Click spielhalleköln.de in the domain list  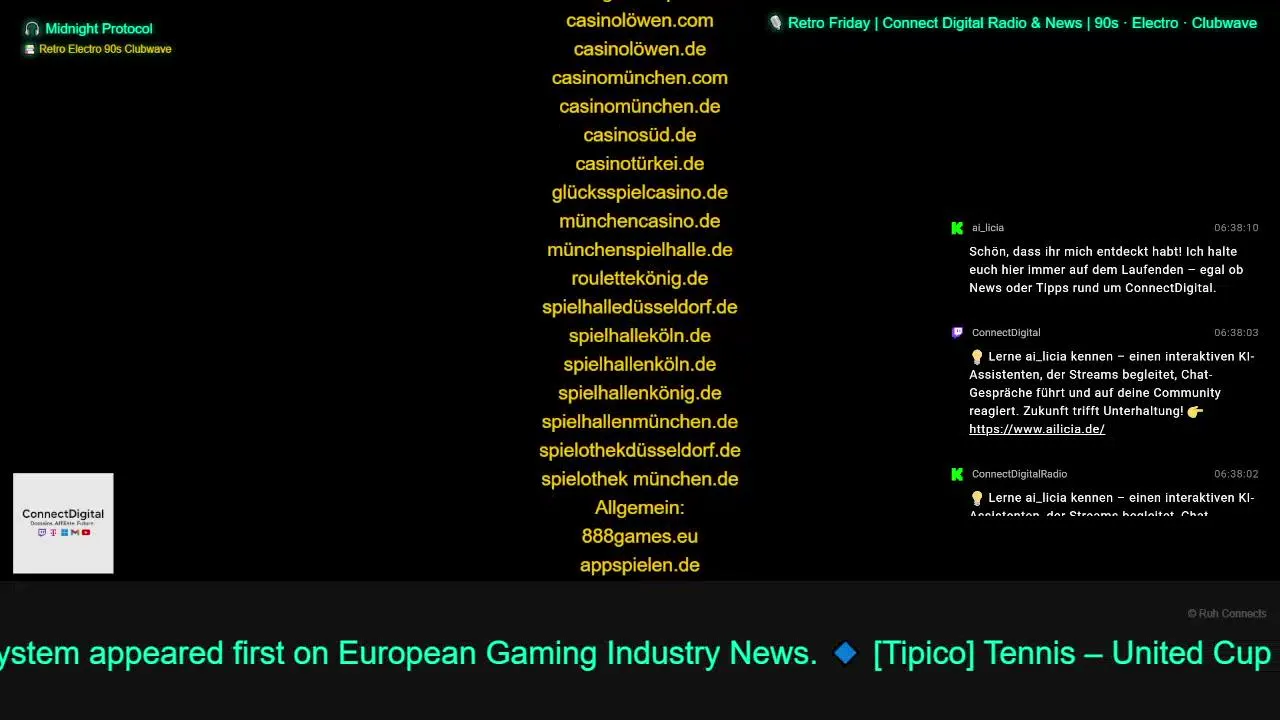pyautogui.click(x=640, y=336)
